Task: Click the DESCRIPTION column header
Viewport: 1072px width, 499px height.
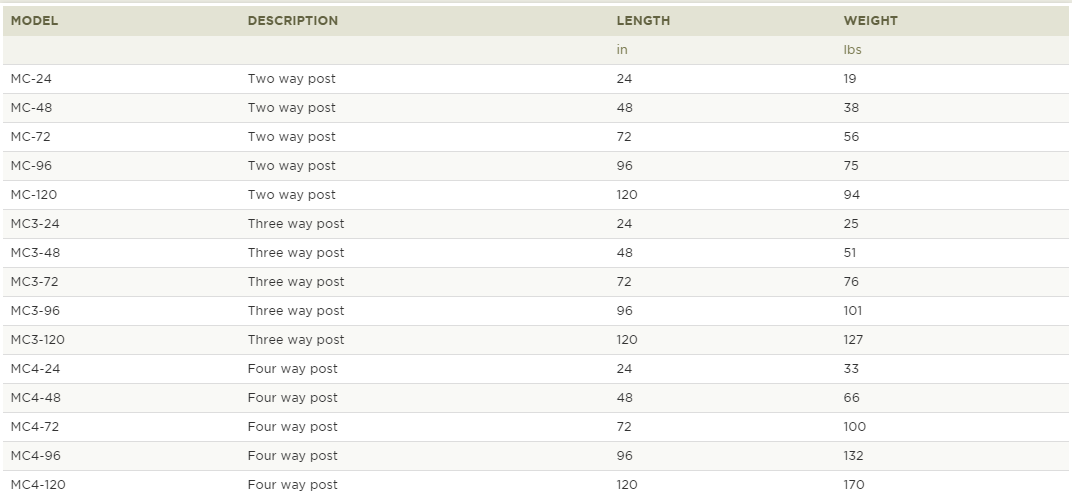Action: (x=293, y=21)
